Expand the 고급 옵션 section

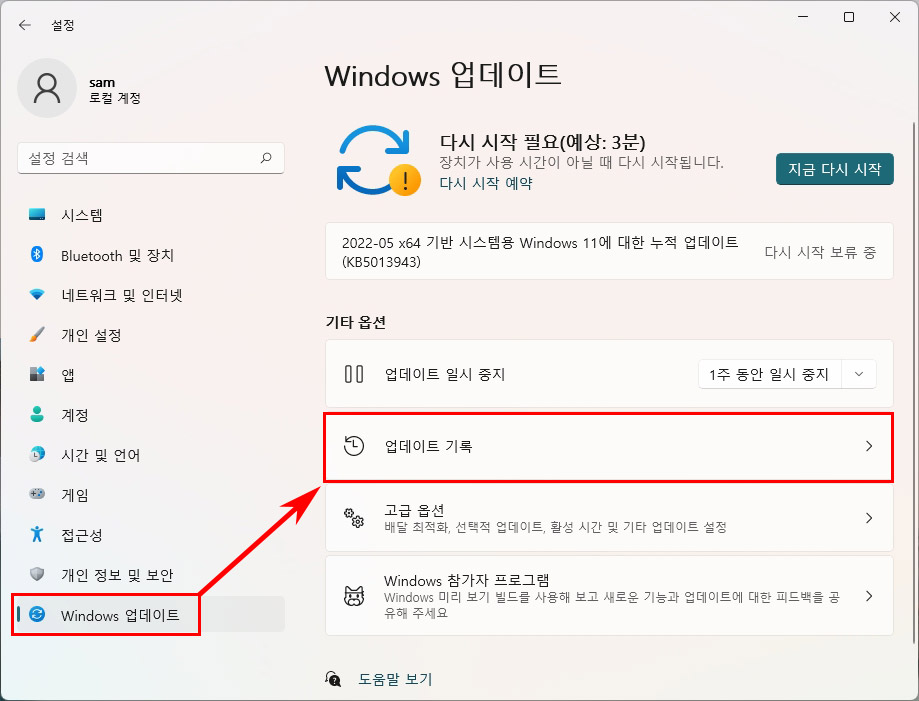[x=608, y=518]
